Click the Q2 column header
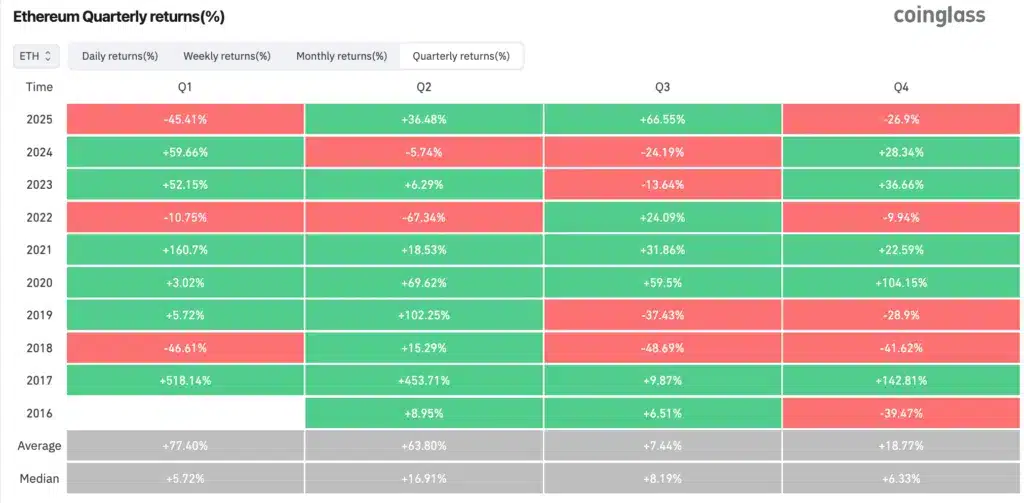 (x=424, y=88)
